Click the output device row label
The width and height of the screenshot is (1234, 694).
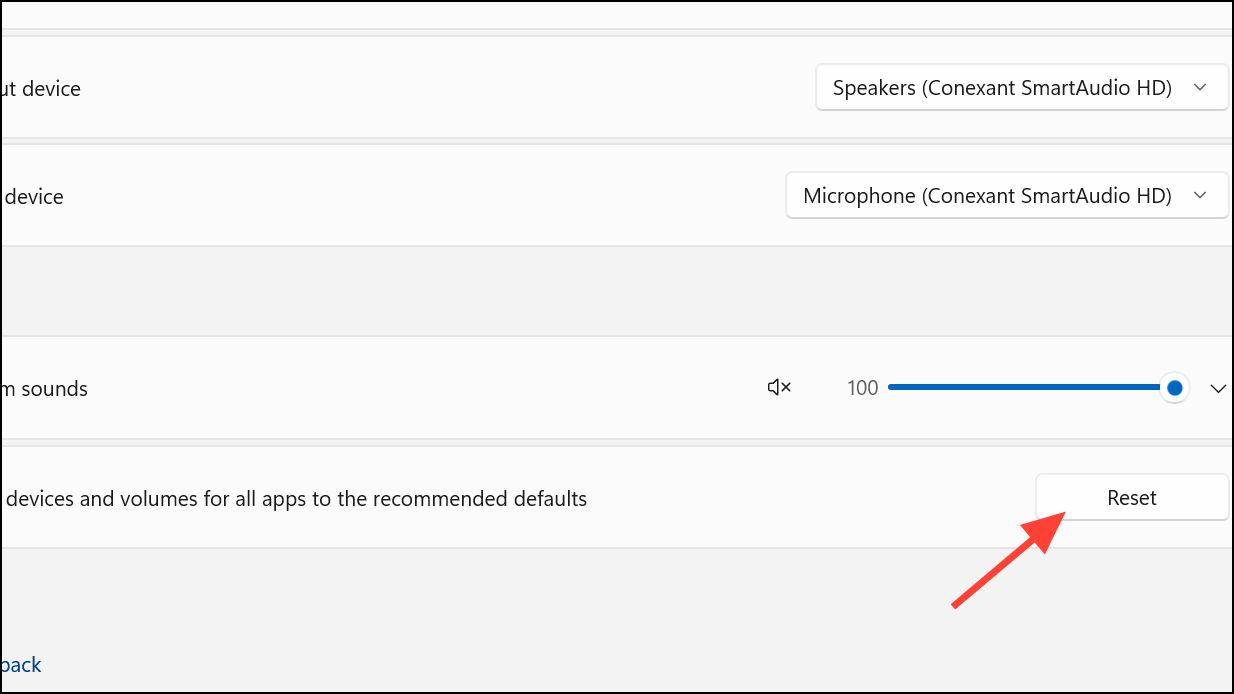coord(41,89)
